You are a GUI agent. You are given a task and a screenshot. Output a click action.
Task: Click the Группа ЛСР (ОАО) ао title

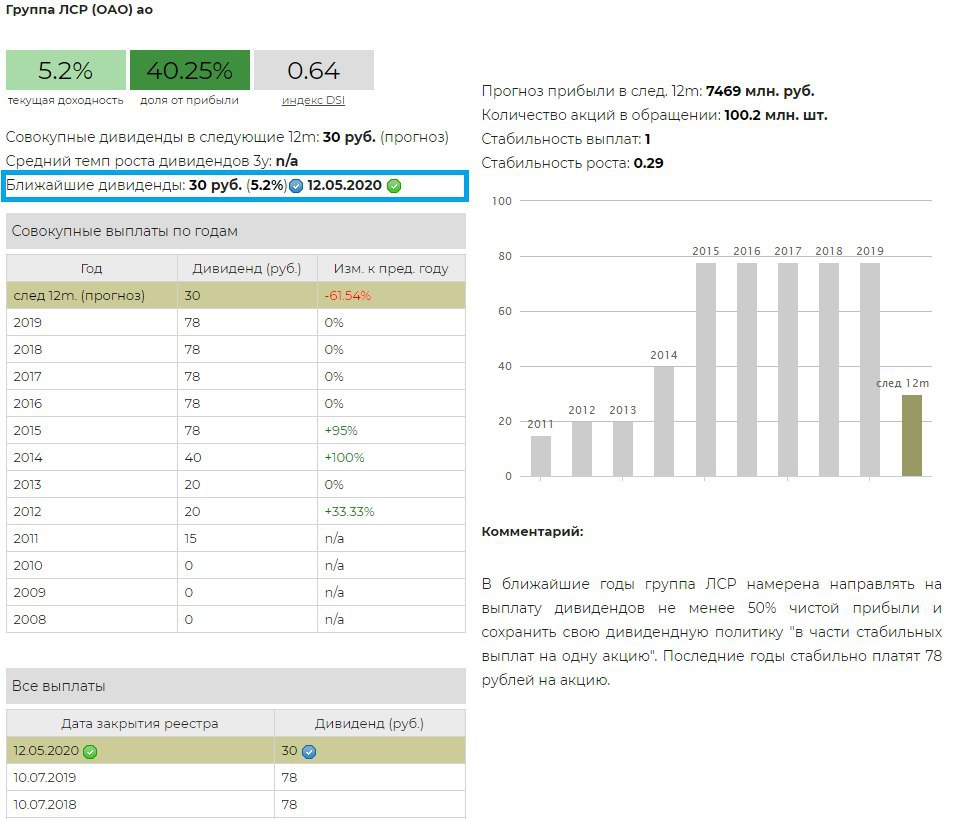click(x=79, y=9)
